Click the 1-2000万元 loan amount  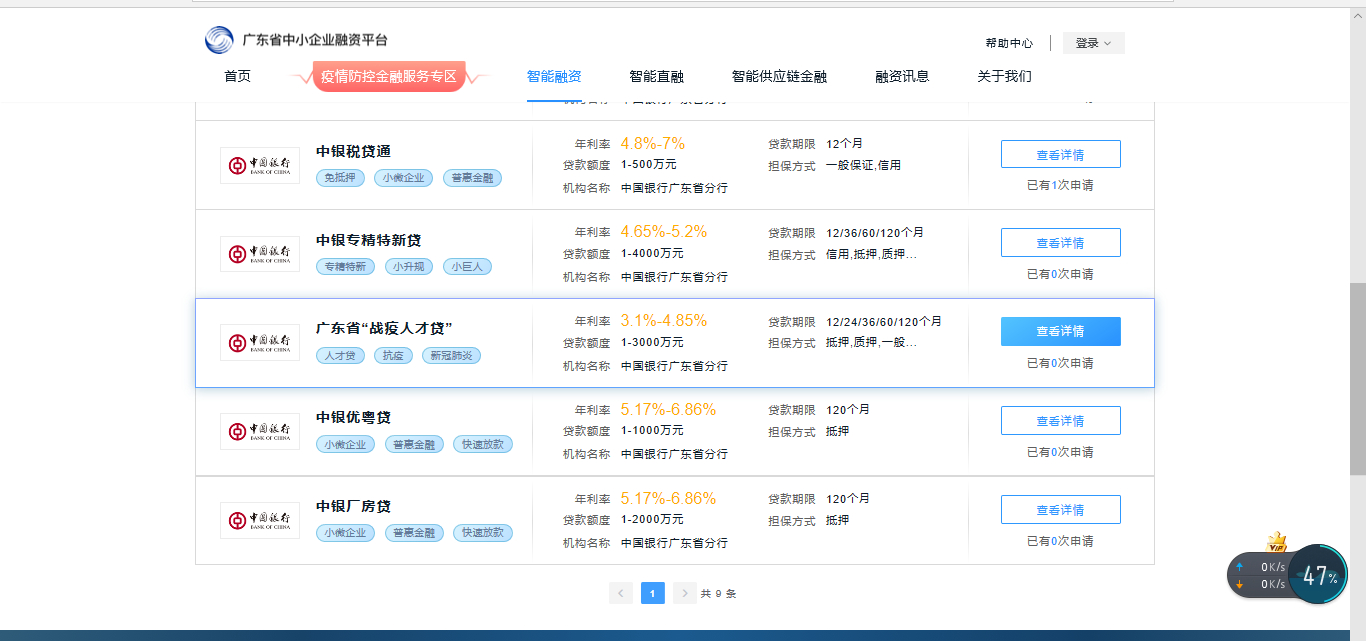(x=653, y=520)
